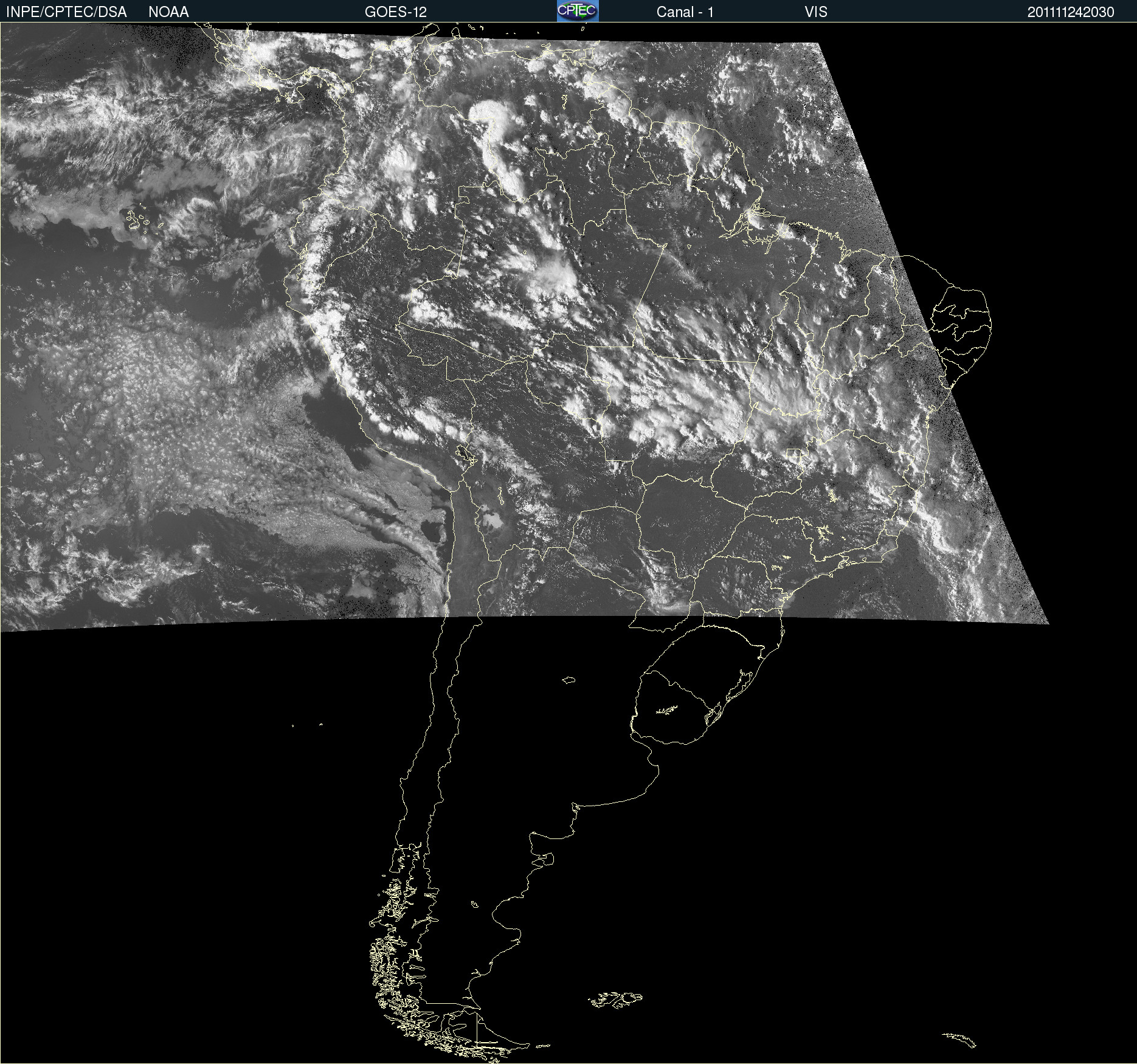Select the NOAA header text
This screenshot has width=1137, height=1064.
(x=168, y=12)
